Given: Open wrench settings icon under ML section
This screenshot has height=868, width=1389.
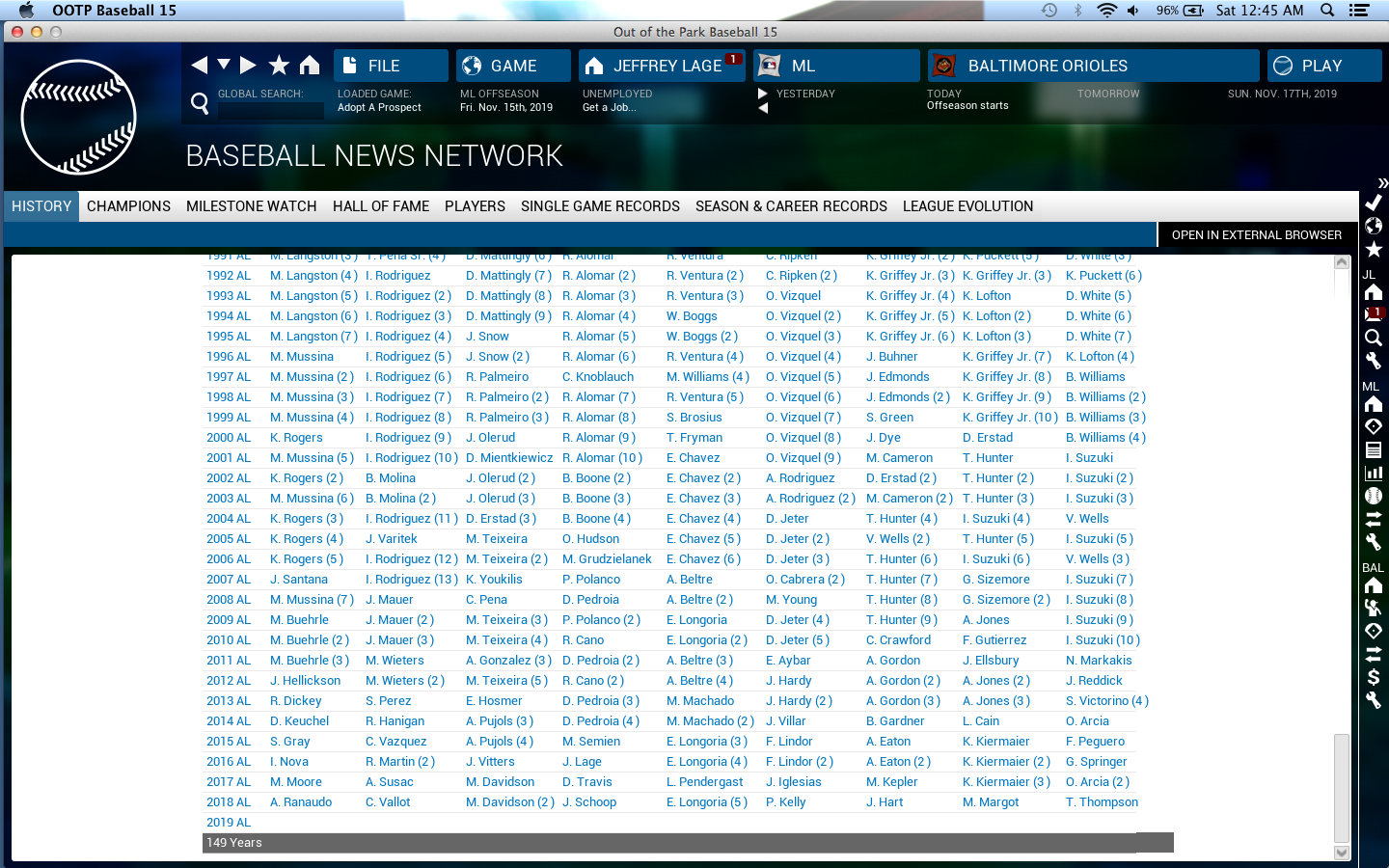Looking at the screenshot, I should [x=1374, y=542].
